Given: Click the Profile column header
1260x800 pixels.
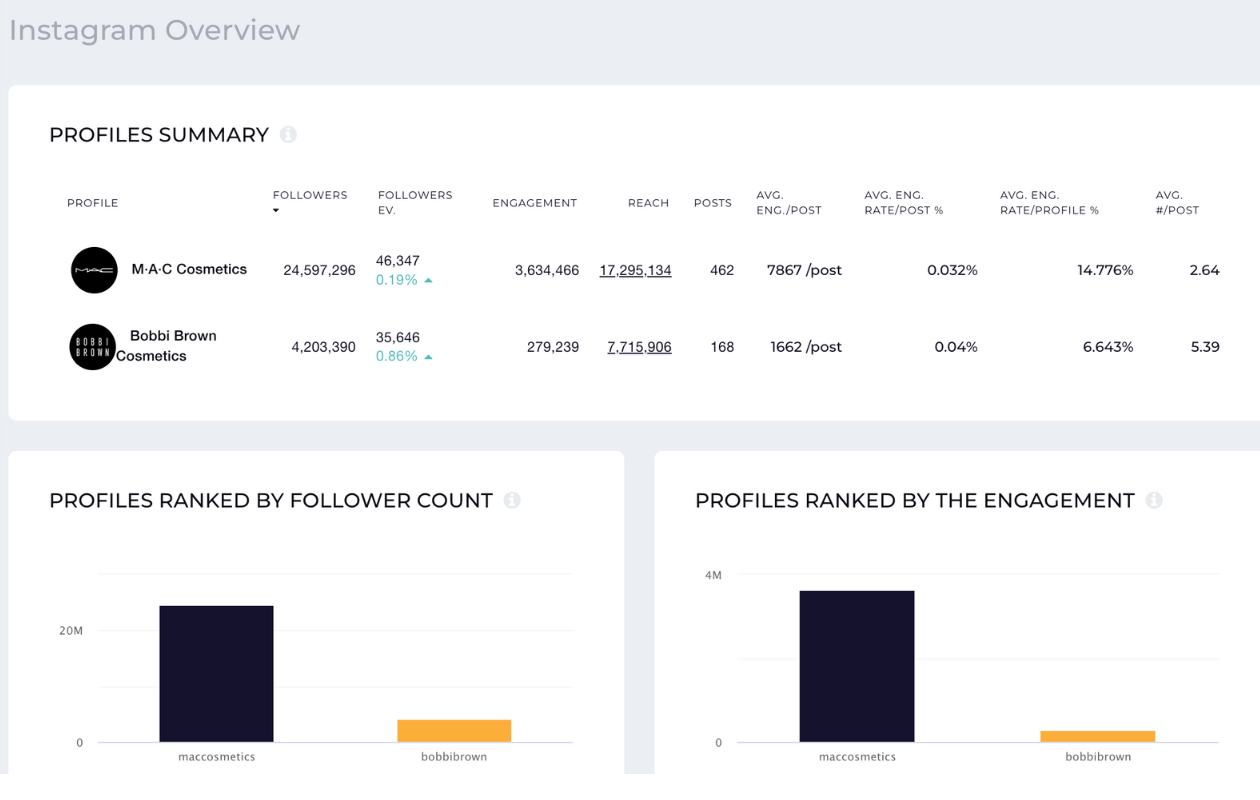Looking at the screenshot, I should coord(92,203).
